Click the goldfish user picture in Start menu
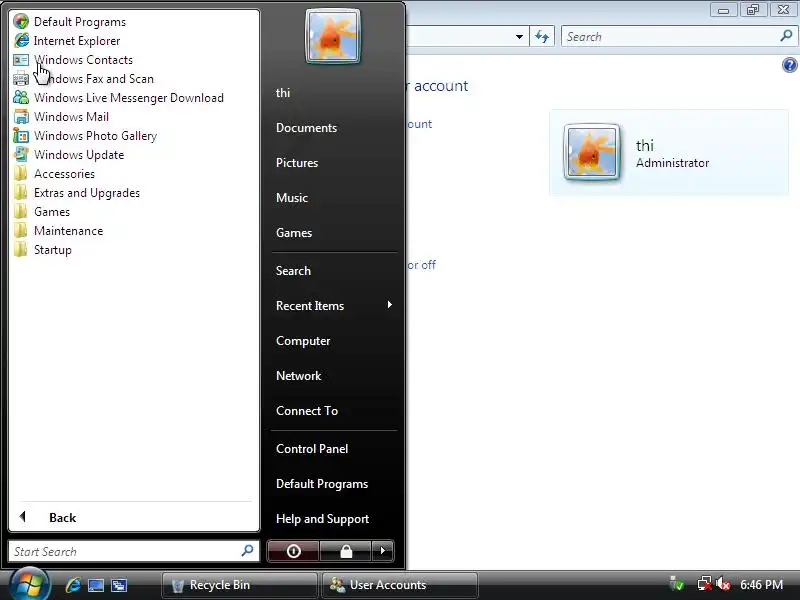 point(333,37)
